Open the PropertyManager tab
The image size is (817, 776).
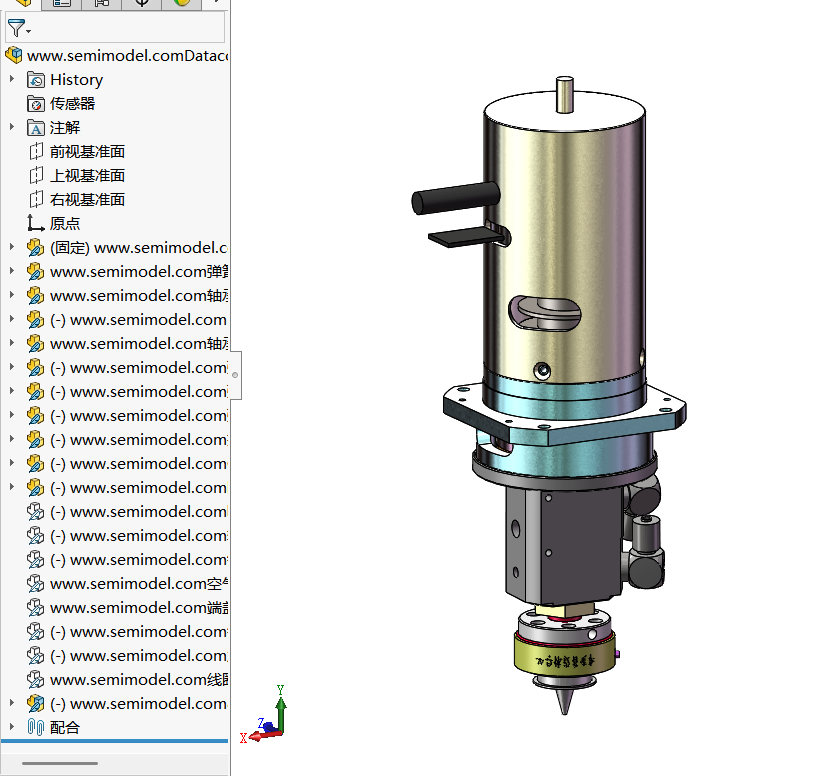61,4
